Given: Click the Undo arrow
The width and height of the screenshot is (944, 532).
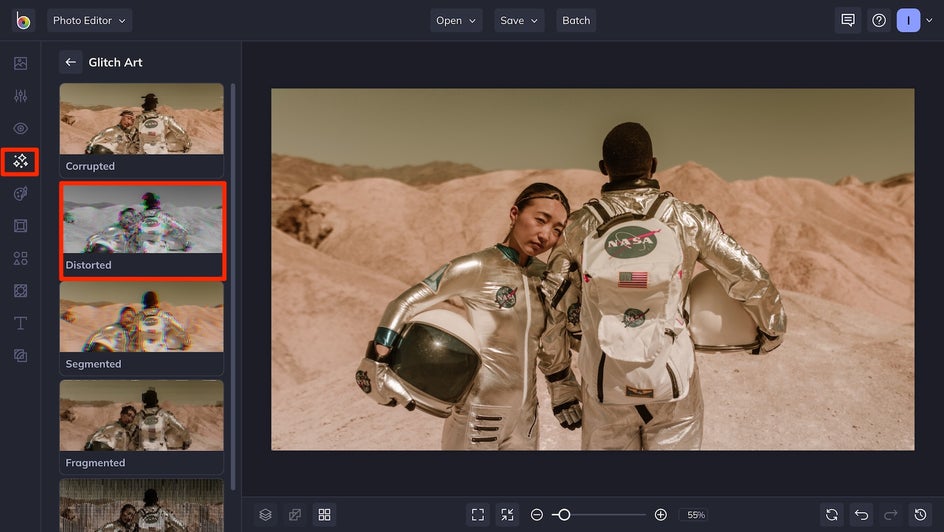Looking at the screenshot, I should (861, 514).
